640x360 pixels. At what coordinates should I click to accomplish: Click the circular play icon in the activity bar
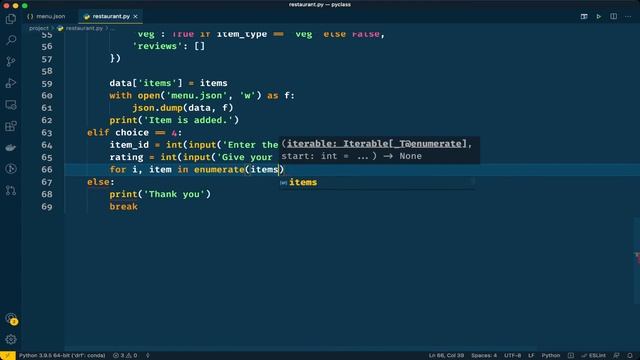11,169
